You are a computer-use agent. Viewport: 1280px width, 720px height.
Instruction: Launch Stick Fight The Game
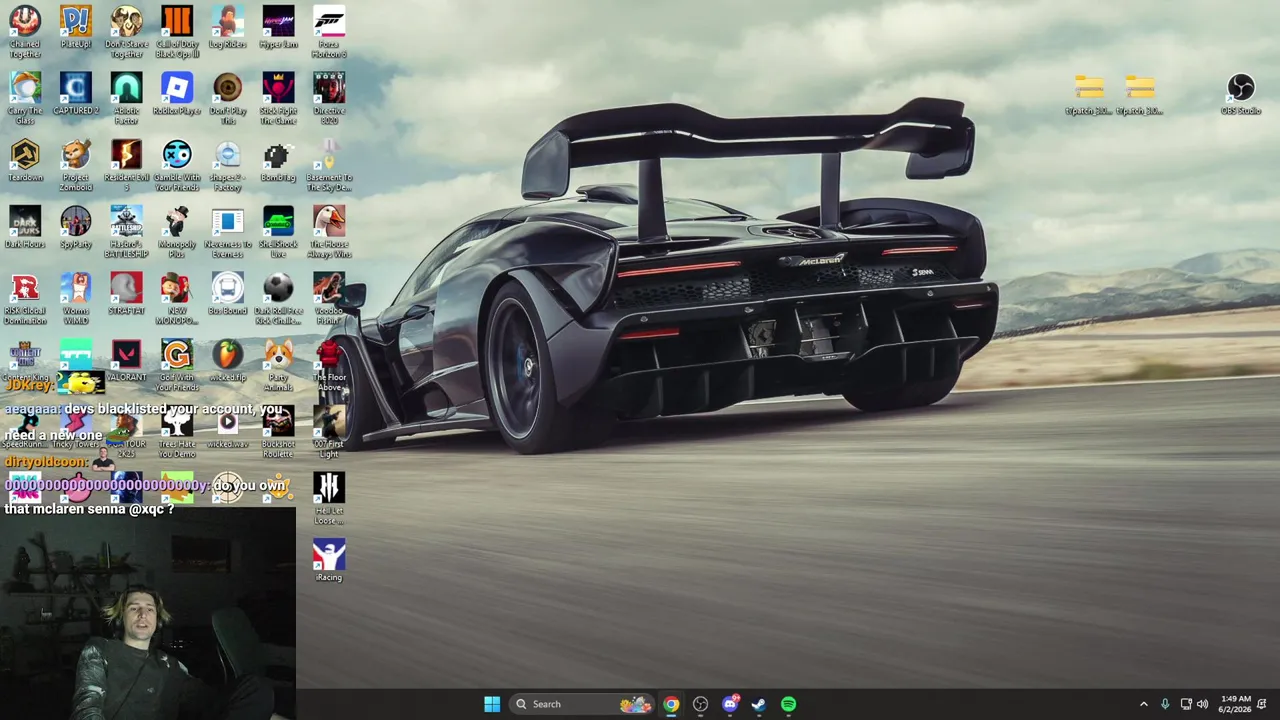click(x=278, y=98)
